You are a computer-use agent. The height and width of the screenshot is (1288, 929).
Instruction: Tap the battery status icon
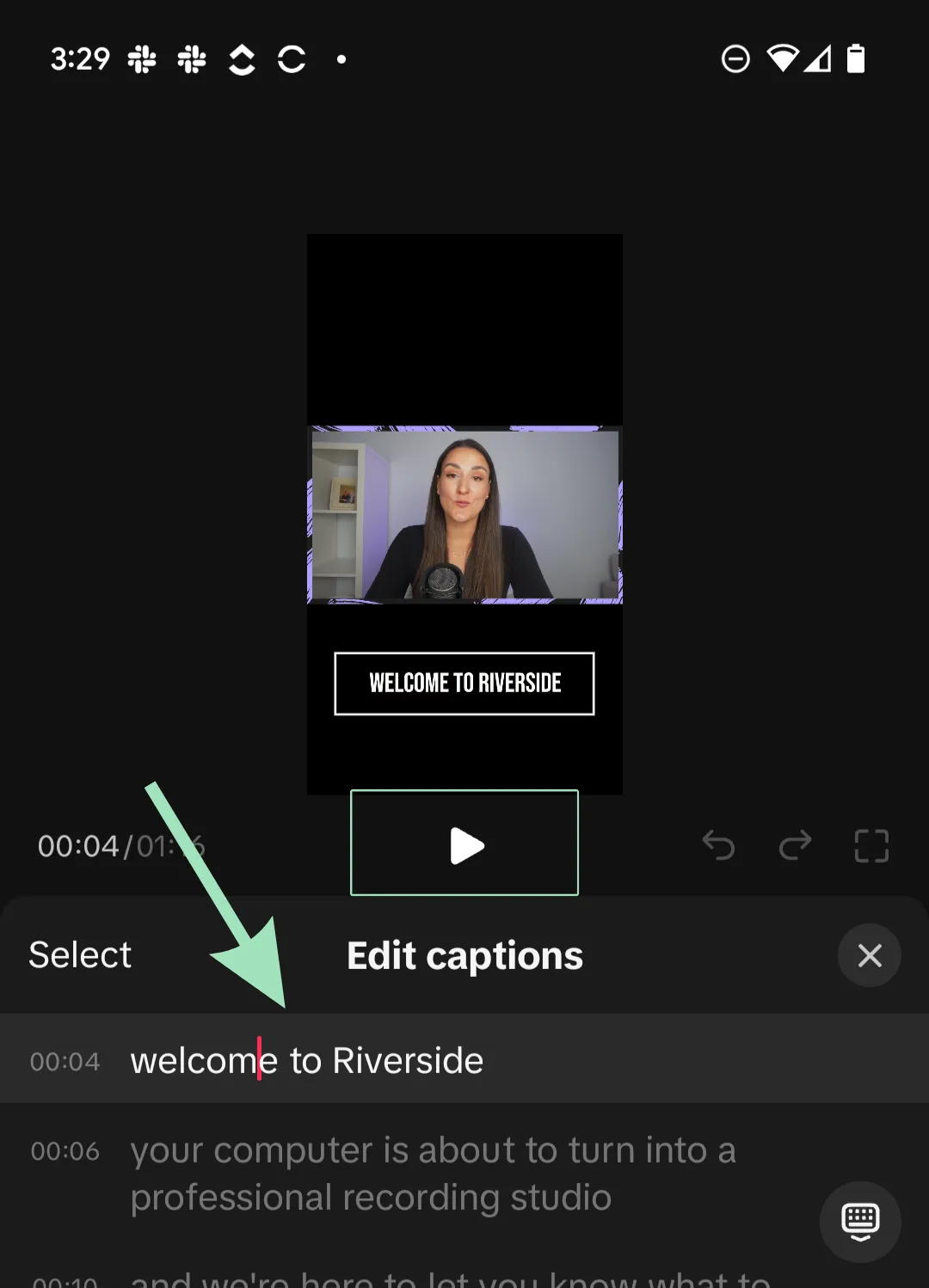856,58
